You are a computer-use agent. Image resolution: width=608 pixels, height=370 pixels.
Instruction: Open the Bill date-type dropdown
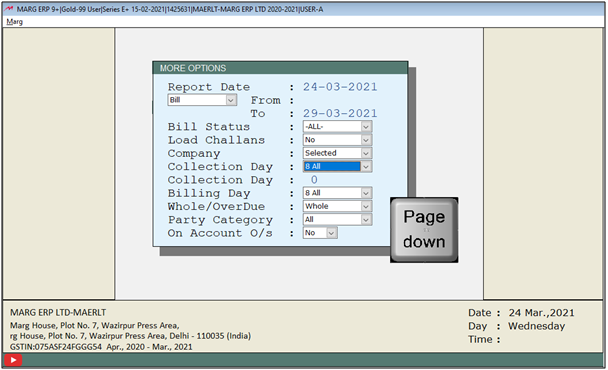pyautogui.click(x=202, y=100)
